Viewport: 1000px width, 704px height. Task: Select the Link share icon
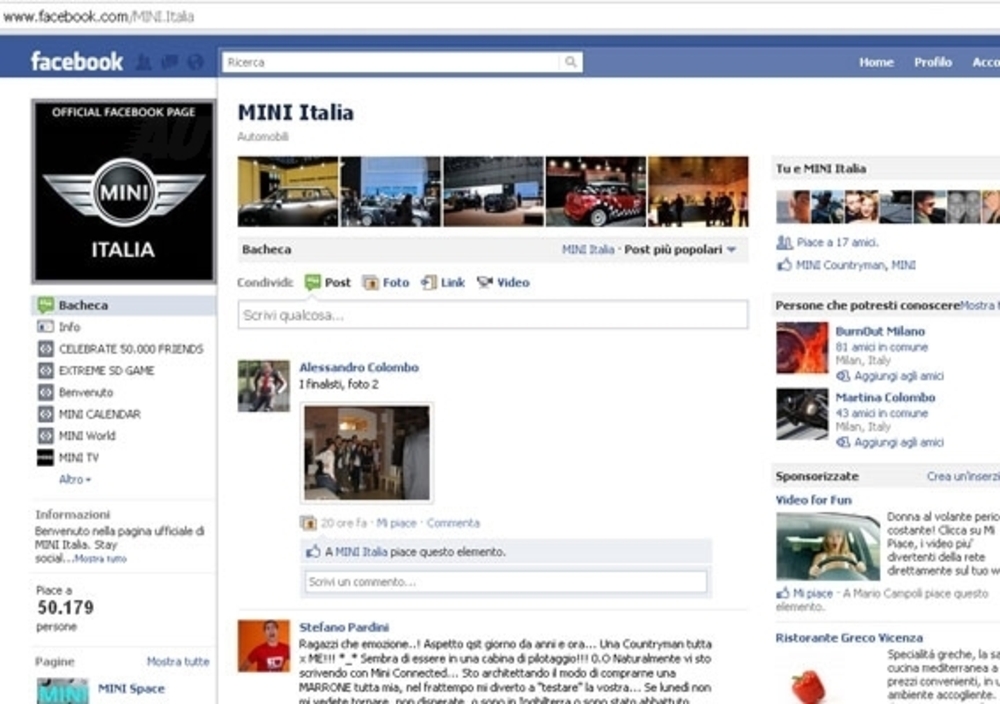click(x=429, y=283)
